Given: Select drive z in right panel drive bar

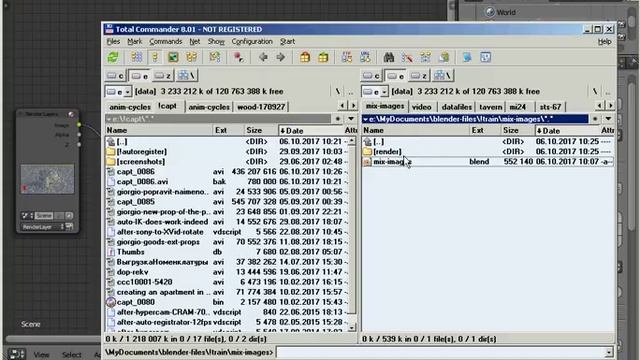Looking at the screenshot, I should click(x=419, y=76).
